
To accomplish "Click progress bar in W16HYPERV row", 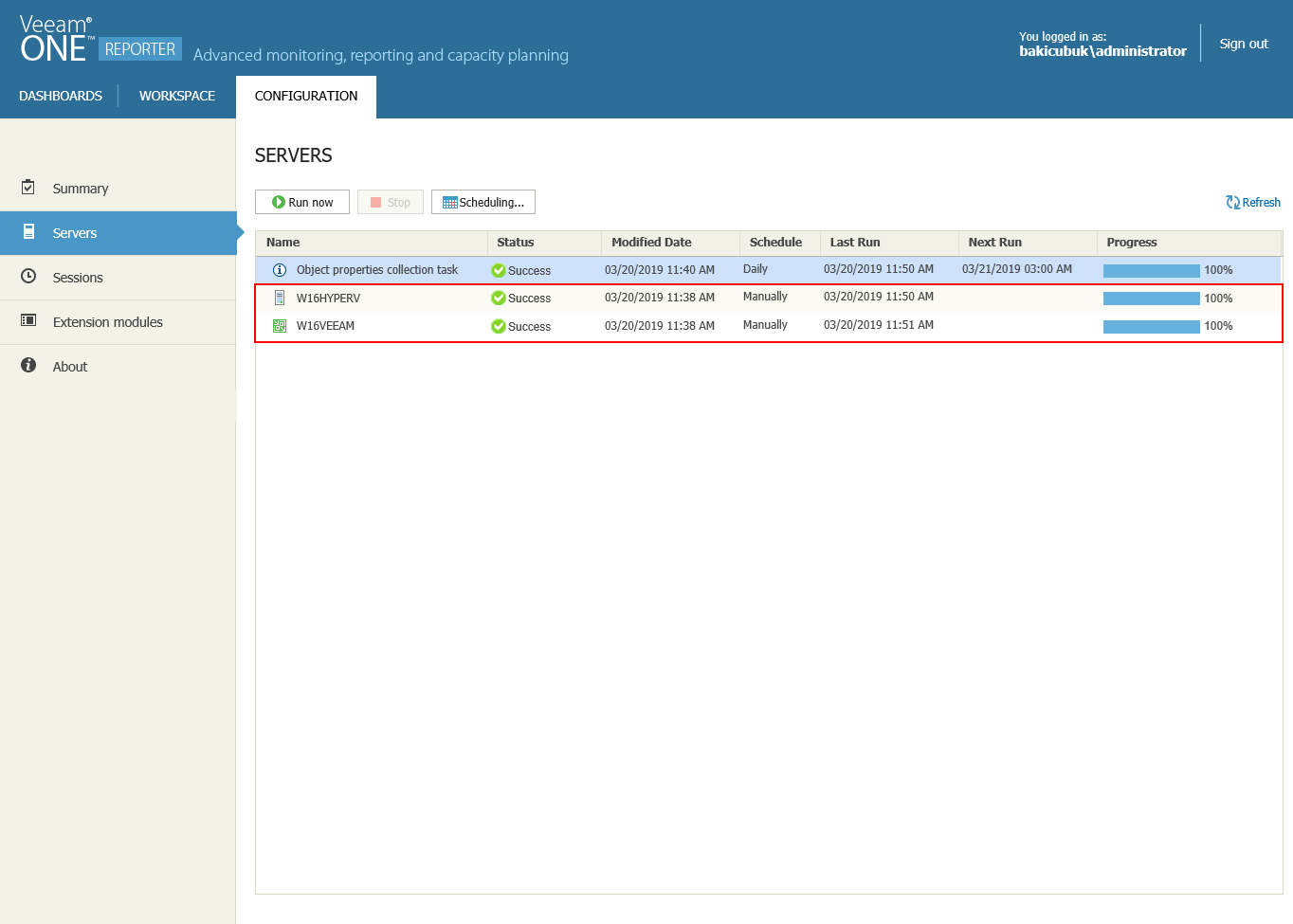I will [1152, 299].
